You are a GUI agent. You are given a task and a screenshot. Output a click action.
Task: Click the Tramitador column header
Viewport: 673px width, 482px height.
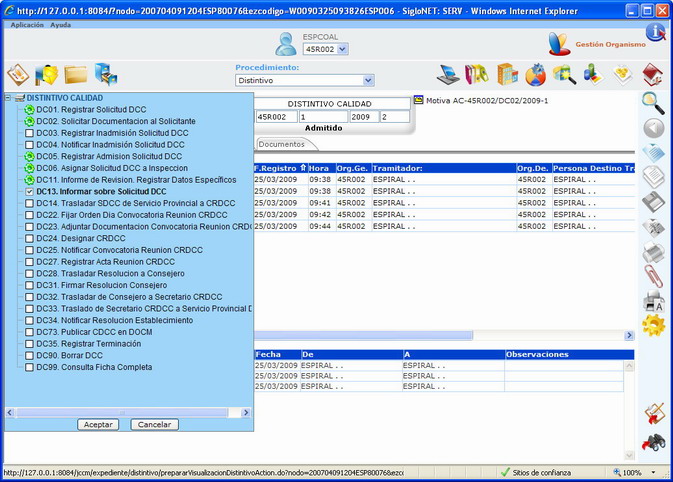(444, 168)
